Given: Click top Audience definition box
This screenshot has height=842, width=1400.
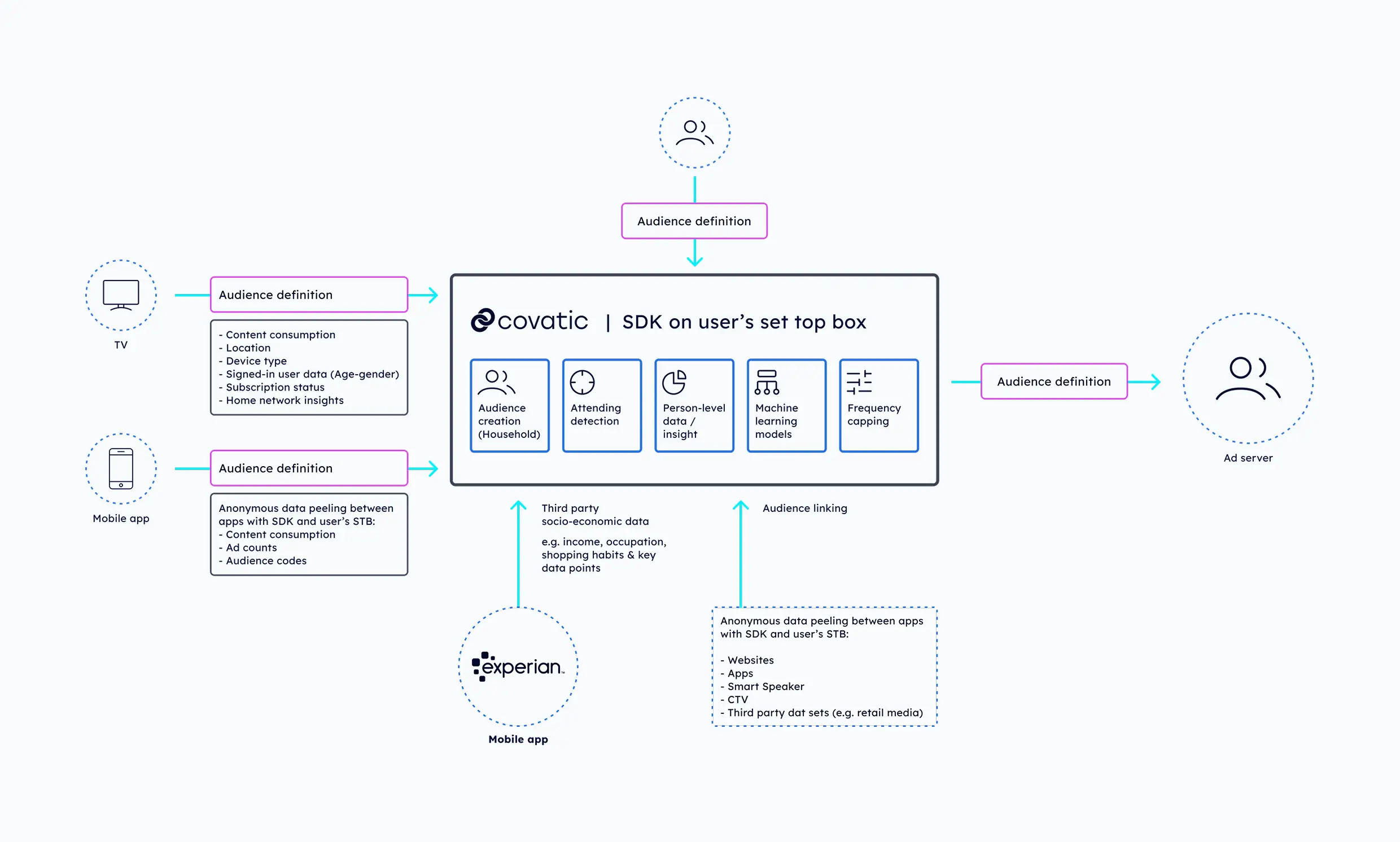Looking at the screenshot, I should click(694, 221).
